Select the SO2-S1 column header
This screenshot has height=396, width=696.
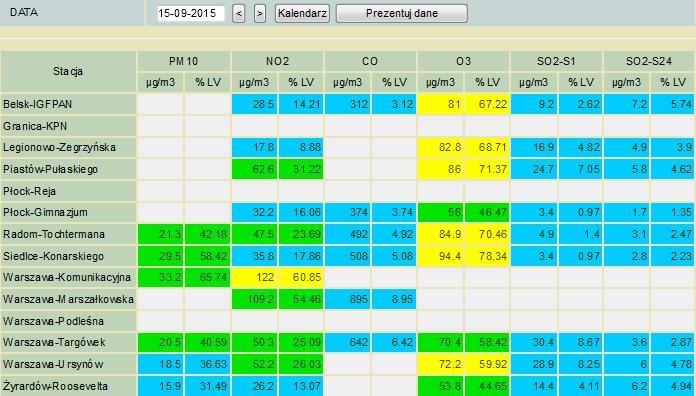click(x=556, y=61)
